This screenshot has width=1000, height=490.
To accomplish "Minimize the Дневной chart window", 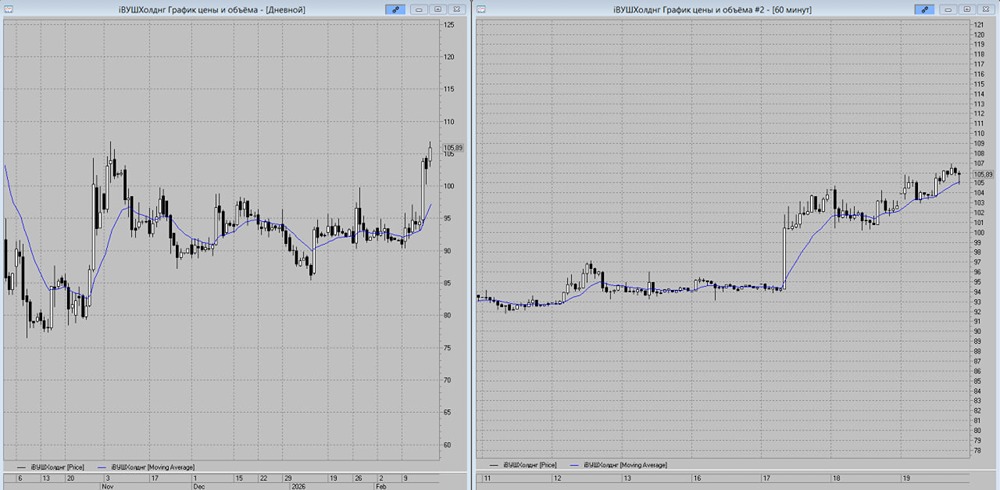I will (x=419, y=9).
